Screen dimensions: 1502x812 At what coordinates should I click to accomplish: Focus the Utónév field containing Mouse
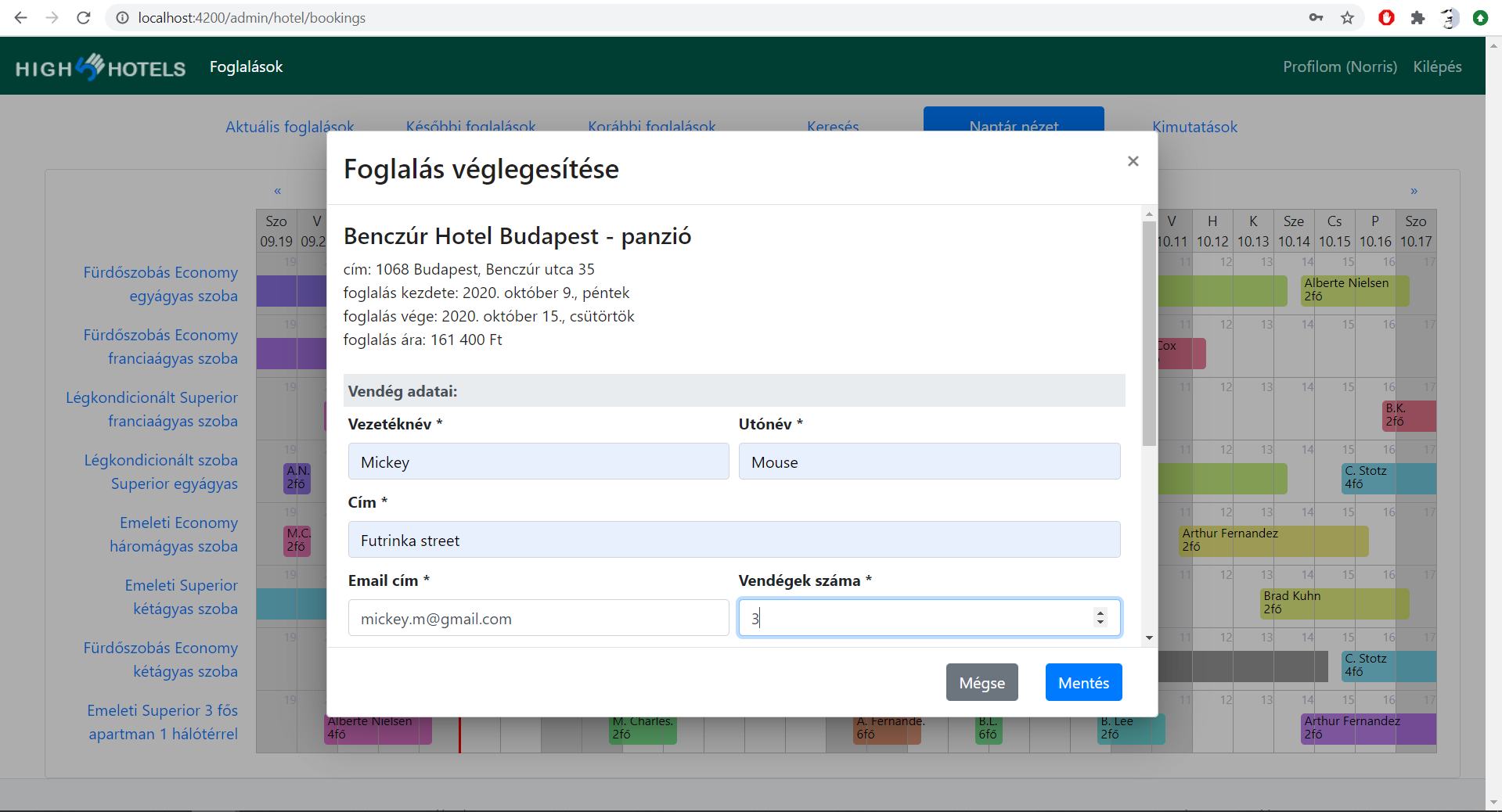tap(929, 462)
